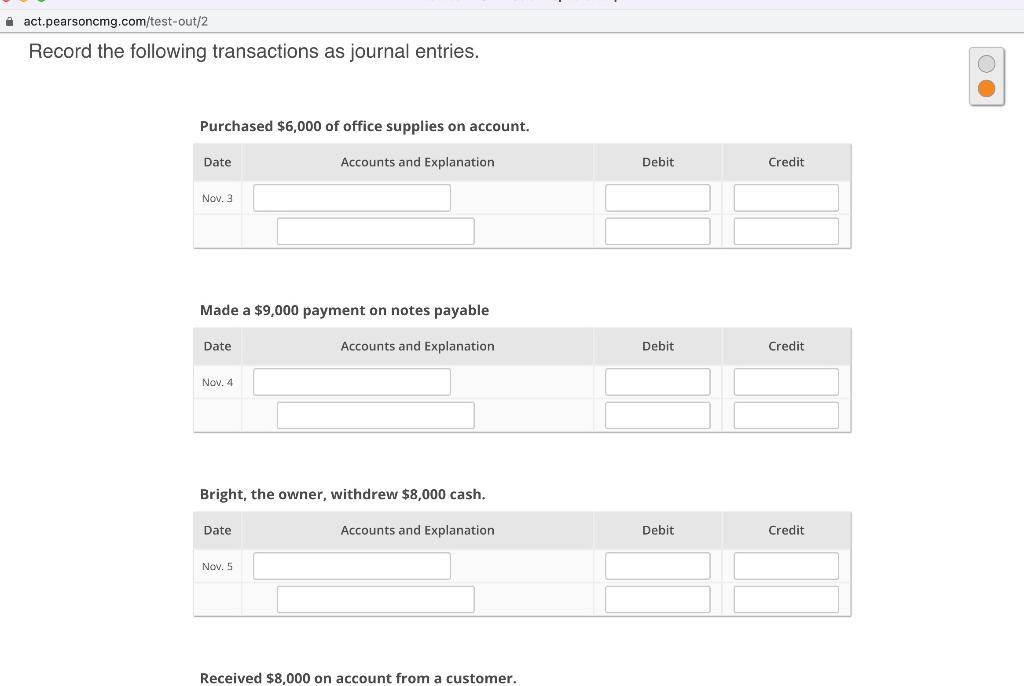Click the Debit field for the owner withdrawal entry
Image resolution: width=1024 pixels, height=686 pixels.
click(657, 565)
